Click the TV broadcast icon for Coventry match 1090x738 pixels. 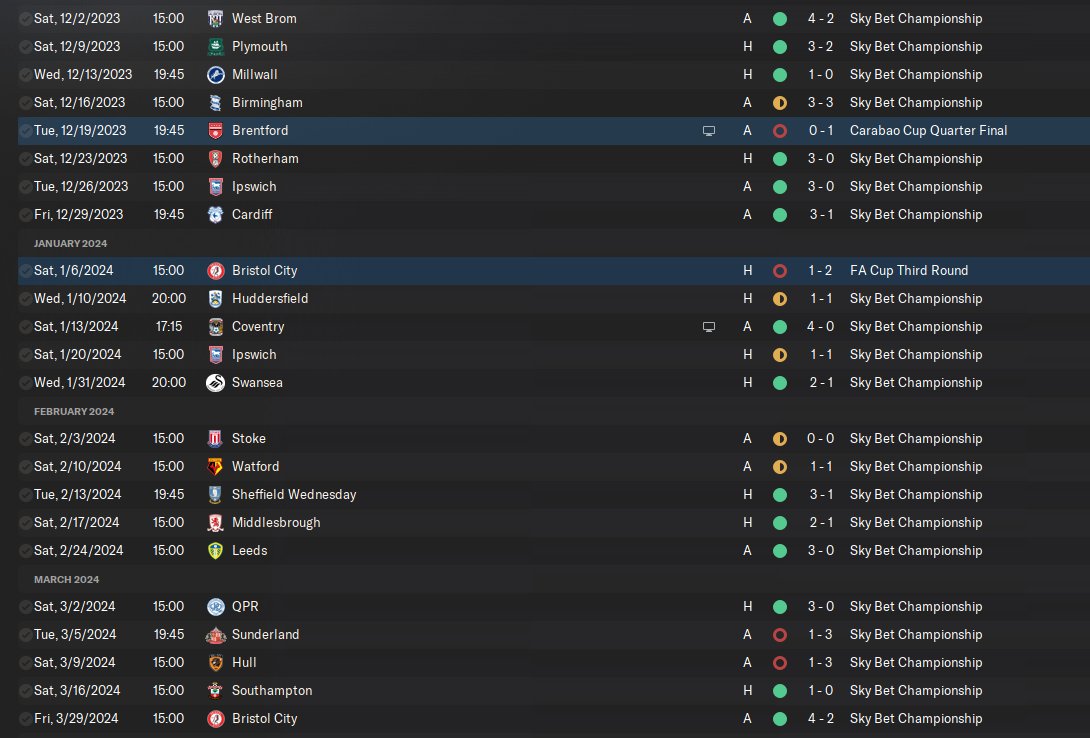coord(709,327)
